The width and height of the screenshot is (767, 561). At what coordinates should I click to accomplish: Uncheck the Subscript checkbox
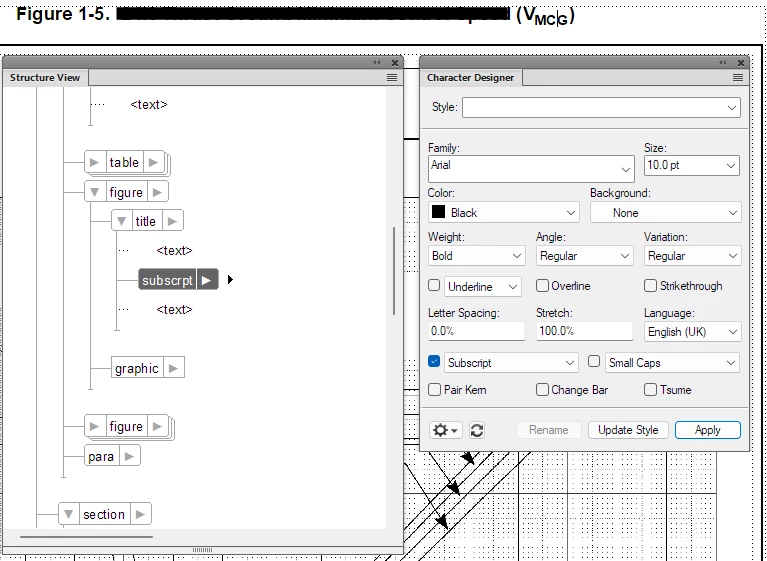tap(434, 361)
